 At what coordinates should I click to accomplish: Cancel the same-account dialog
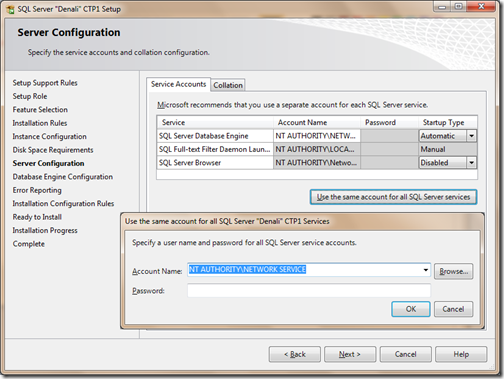tap(453, 309)
